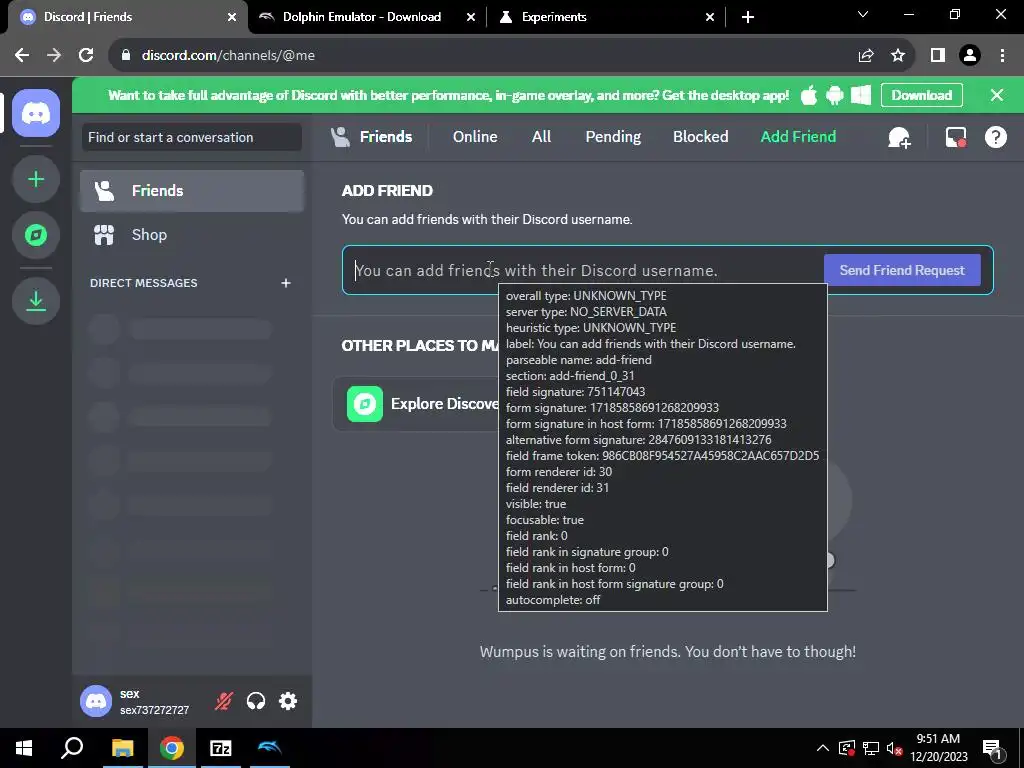Open Shop in the sidebar
This screenshot has height=768, width=1024.
(191, 234)
